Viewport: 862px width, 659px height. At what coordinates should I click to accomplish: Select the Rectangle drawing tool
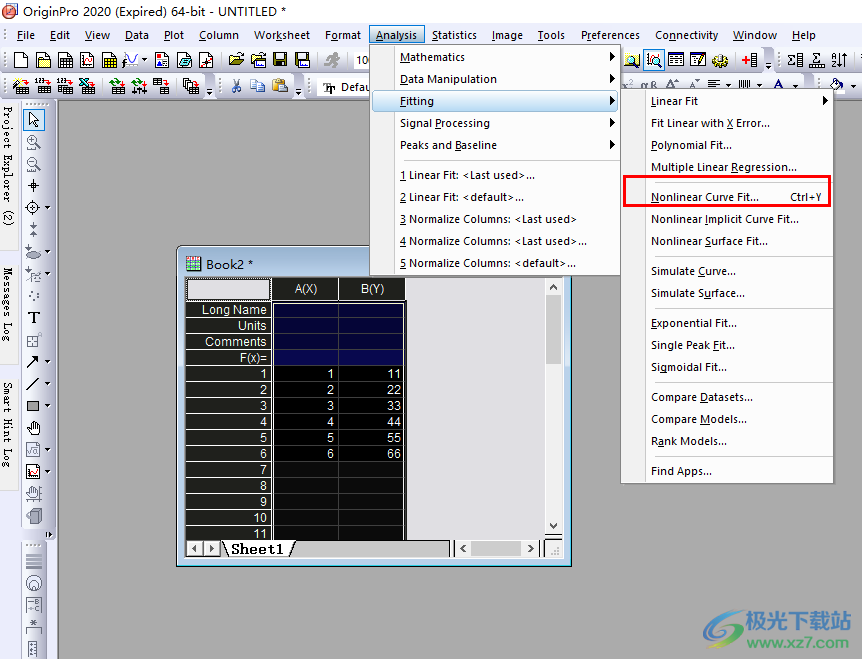point(33,406)
